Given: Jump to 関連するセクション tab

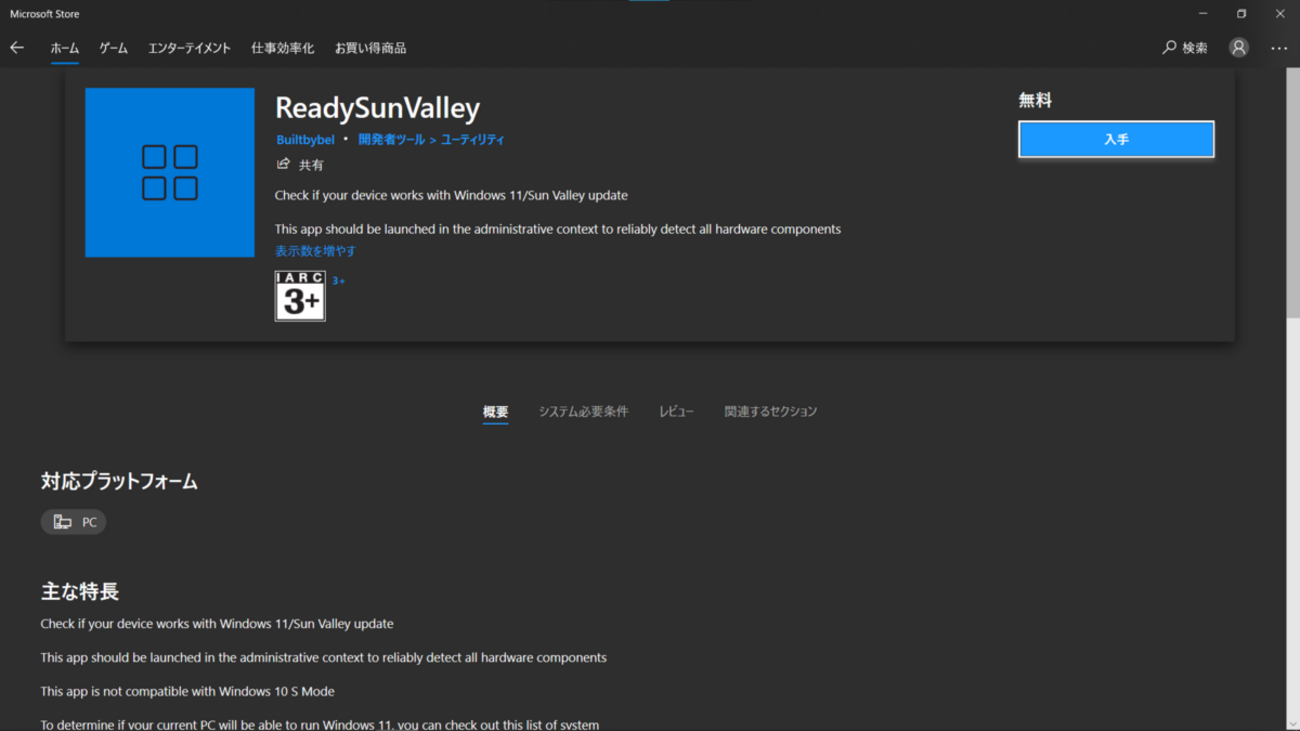Looking at the screenshot, I should 771,412.
